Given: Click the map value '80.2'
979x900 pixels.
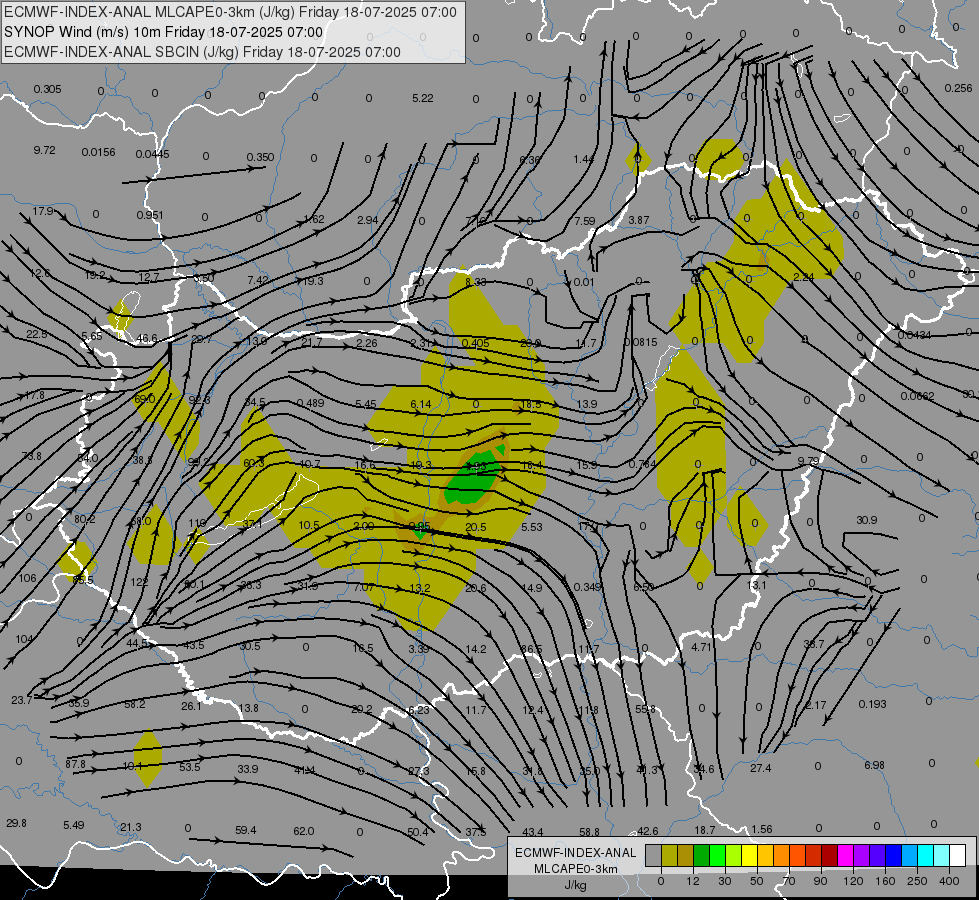Looking at the screenshot, I should (x=84, y=519).
